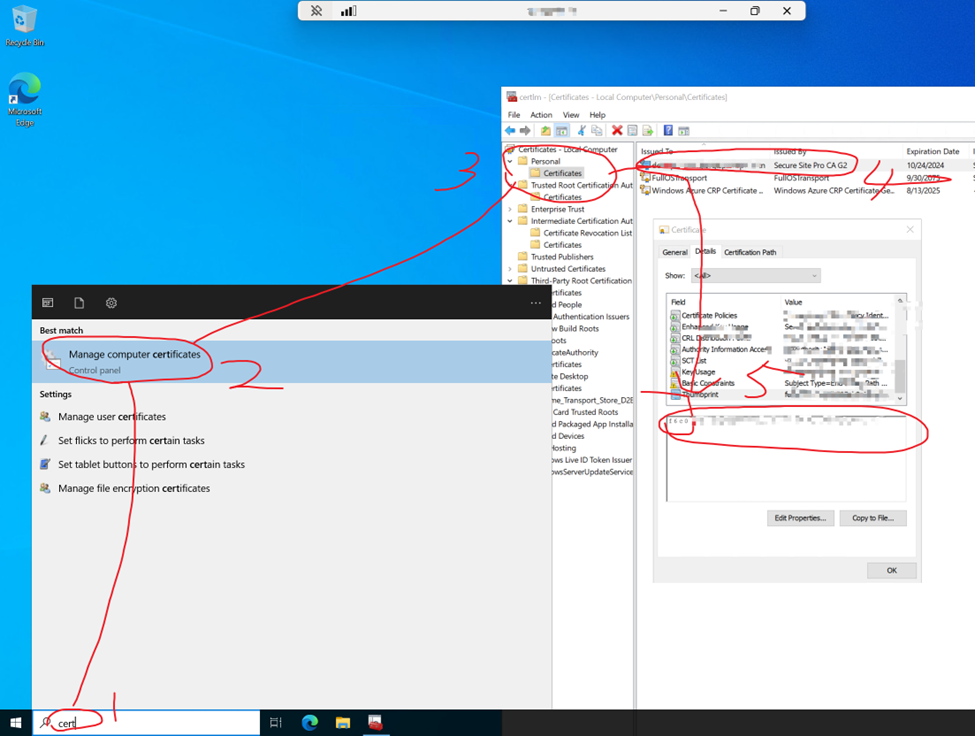Click the Copy to File button
This screenshot has width=975, height=736.
873,518
